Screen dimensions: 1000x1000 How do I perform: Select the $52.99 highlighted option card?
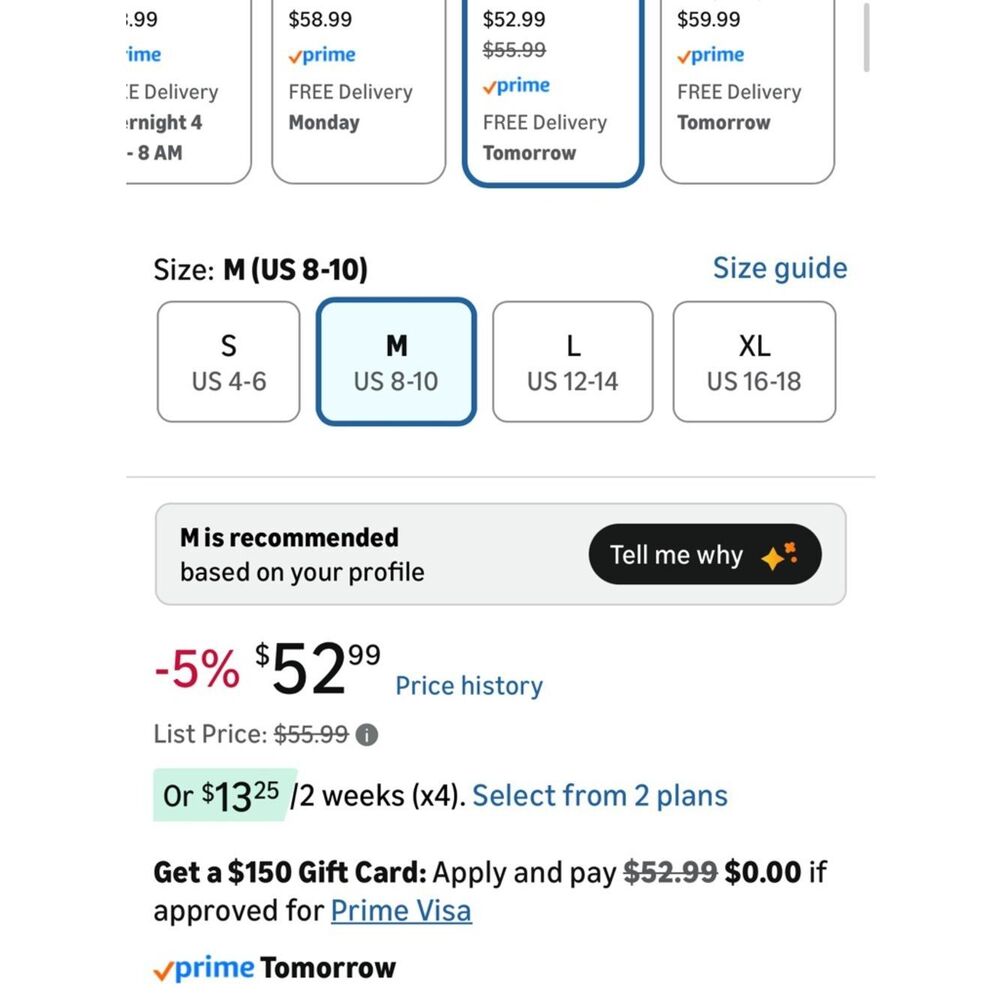coord(553,92)
